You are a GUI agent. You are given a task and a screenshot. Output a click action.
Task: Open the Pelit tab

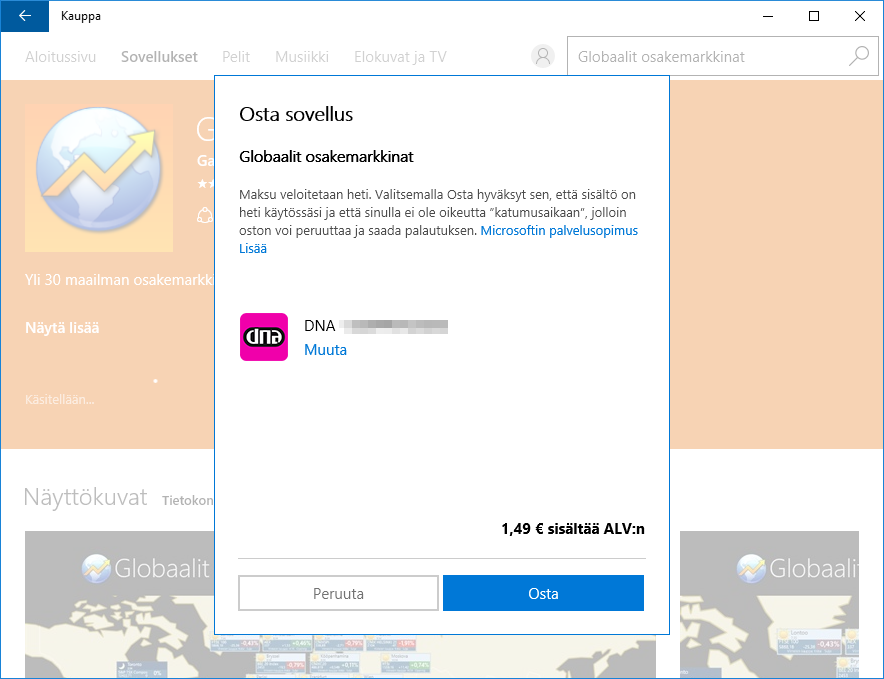[236, 57]
